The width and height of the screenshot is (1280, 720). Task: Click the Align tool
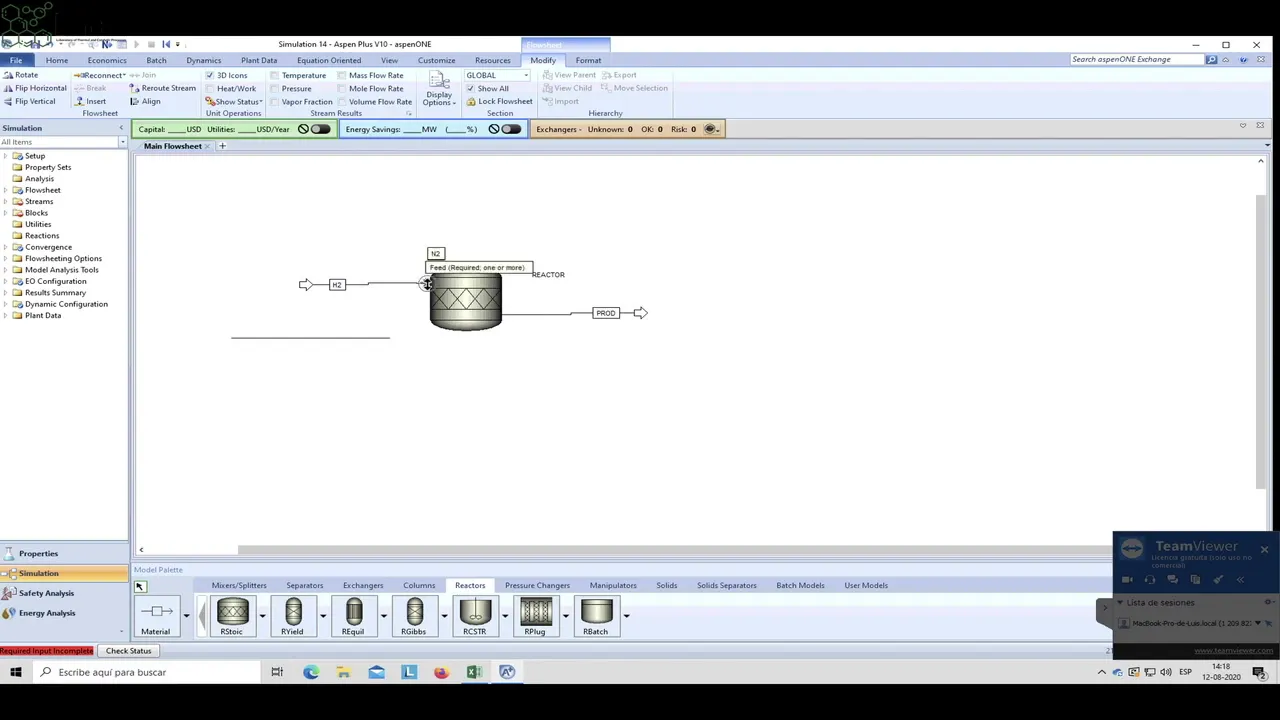click(x=145, y=101)
